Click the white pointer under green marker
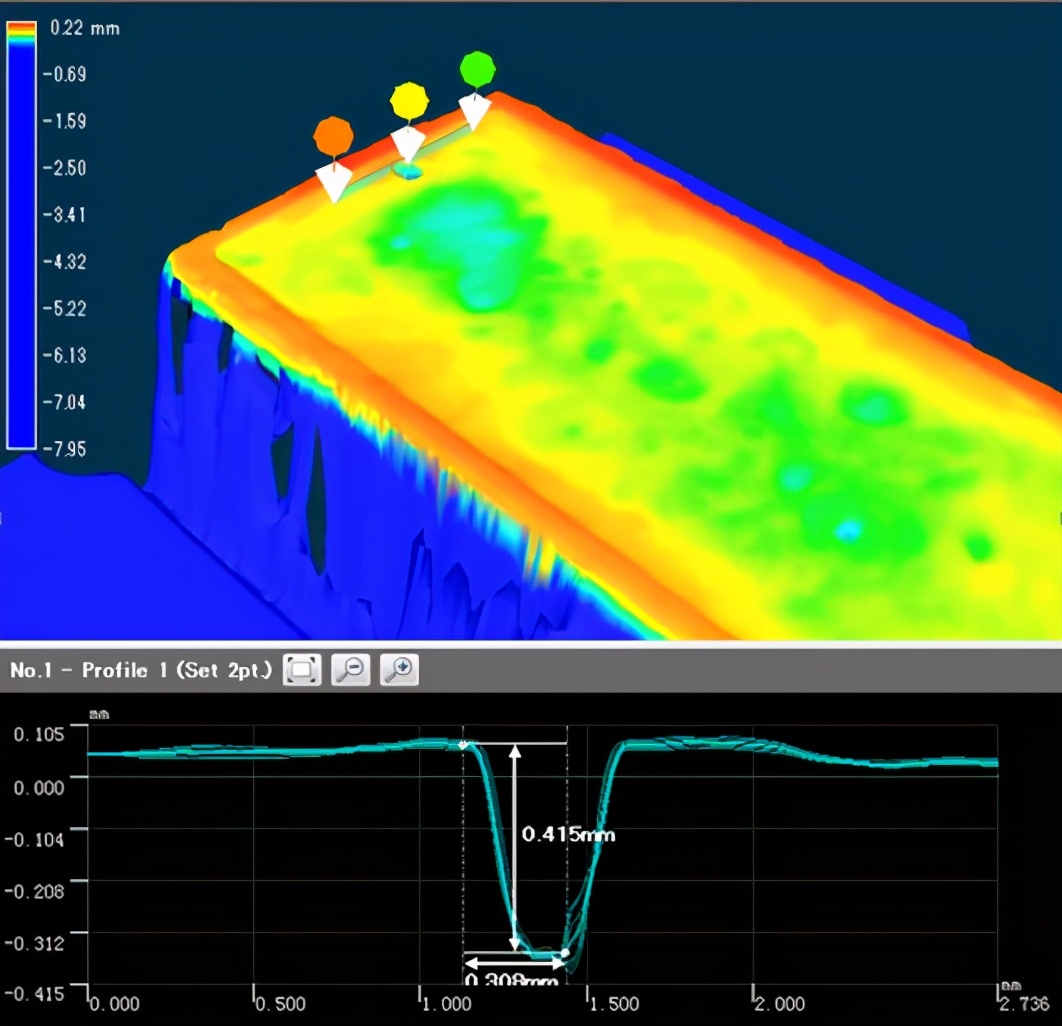This screenshot has height=1026, width=1062. point(475,111)
